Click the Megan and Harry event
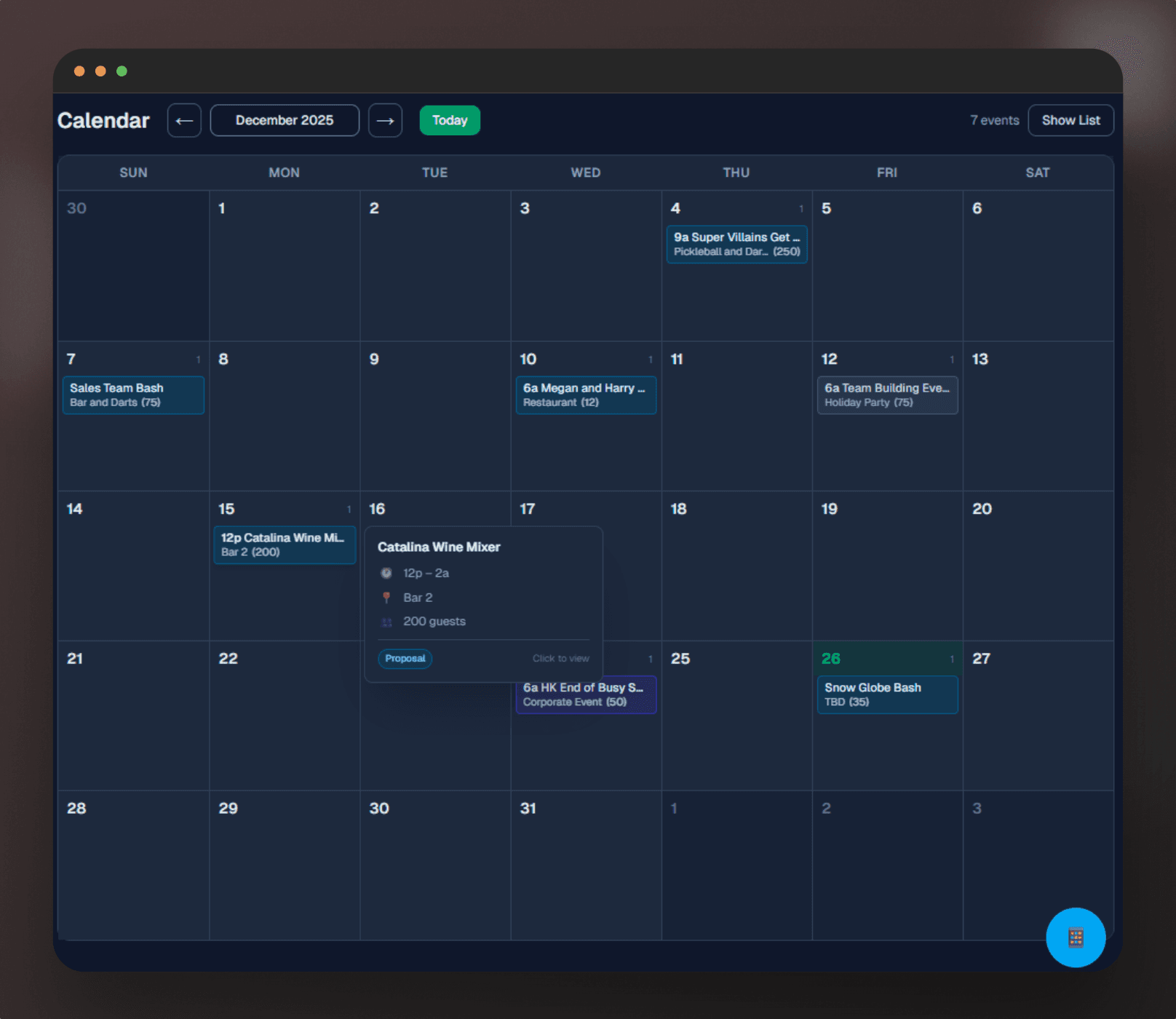The width and height of the screenshot is (1176, 1019). click(586, 395)
